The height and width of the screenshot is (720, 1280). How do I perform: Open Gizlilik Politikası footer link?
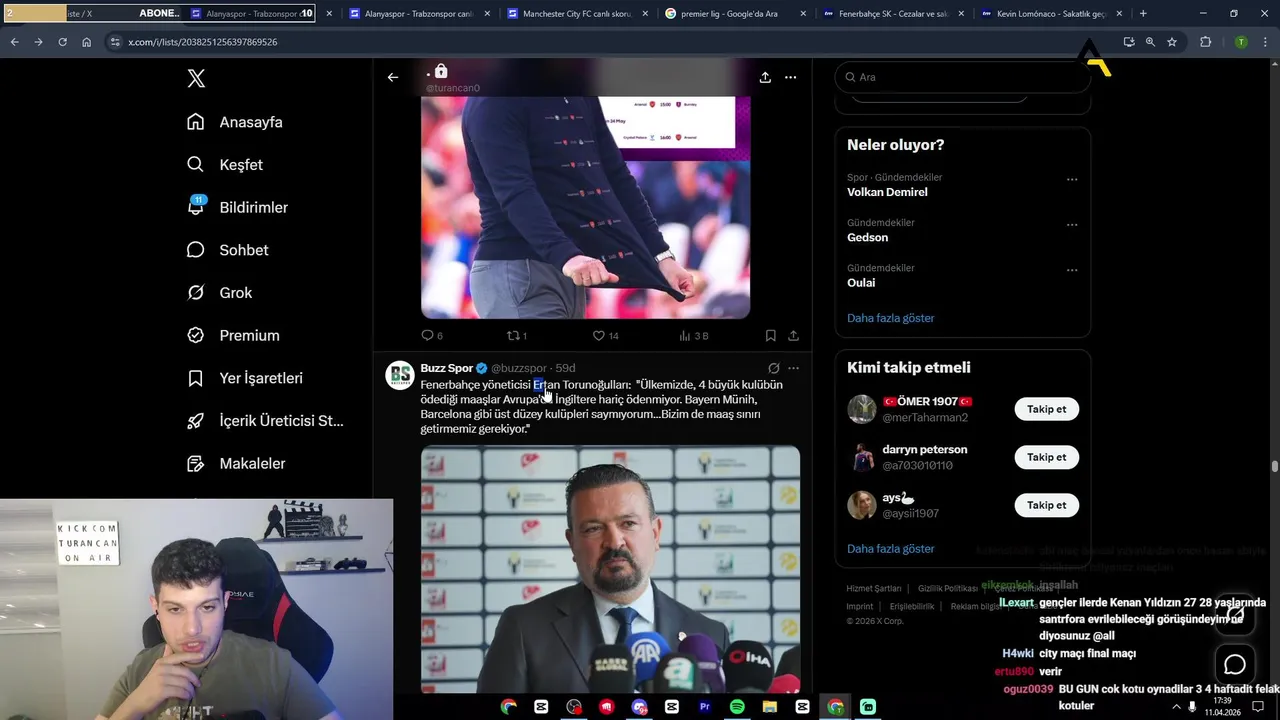[947, 589]
